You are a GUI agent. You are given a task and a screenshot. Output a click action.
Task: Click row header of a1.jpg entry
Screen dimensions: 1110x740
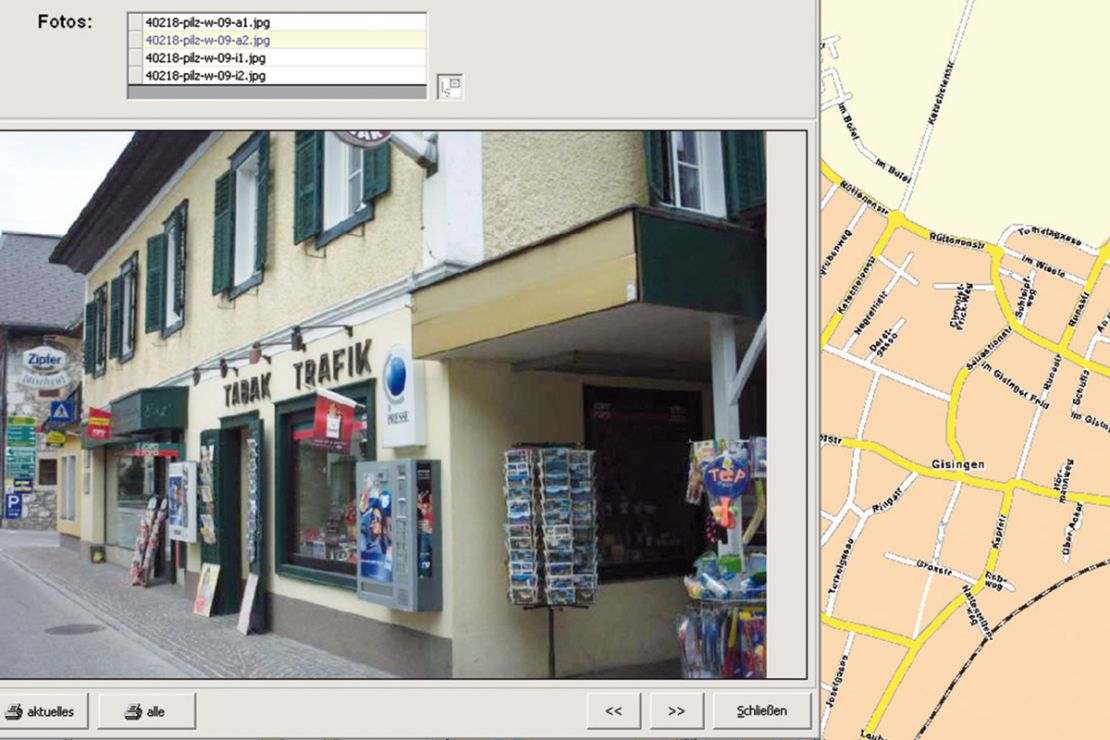click(x=135, y=22)
